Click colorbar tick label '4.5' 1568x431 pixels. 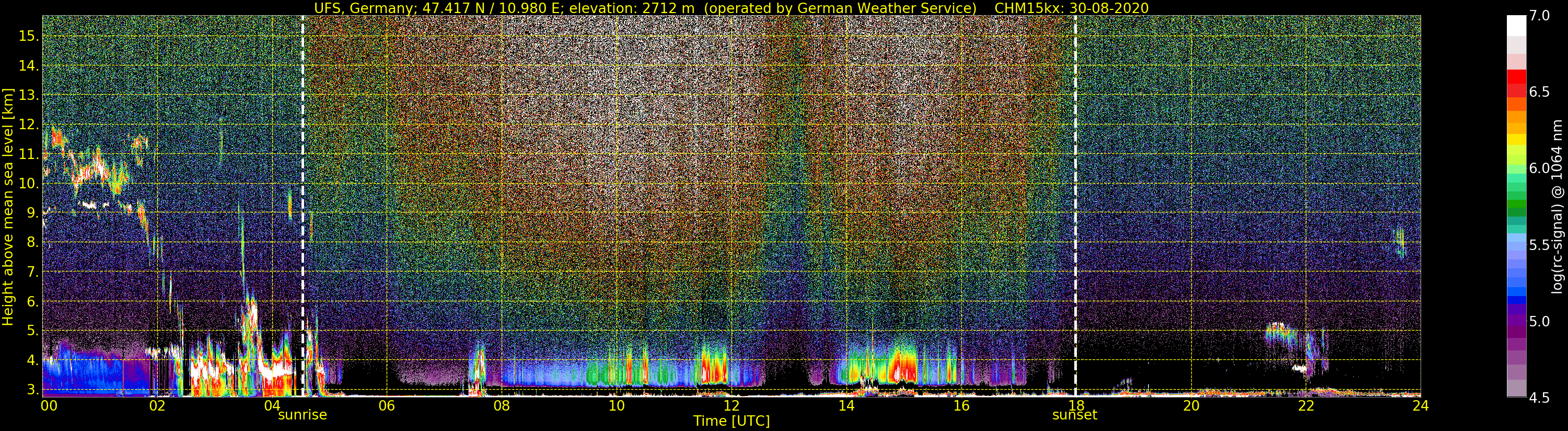point(1539,398)
